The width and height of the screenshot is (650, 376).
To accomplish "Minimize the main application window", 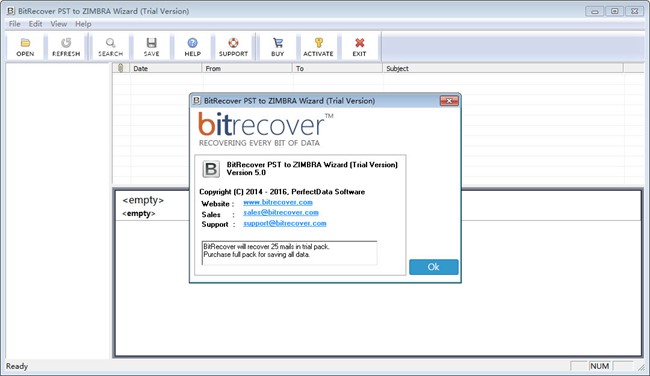I will (x=594, y=11).
